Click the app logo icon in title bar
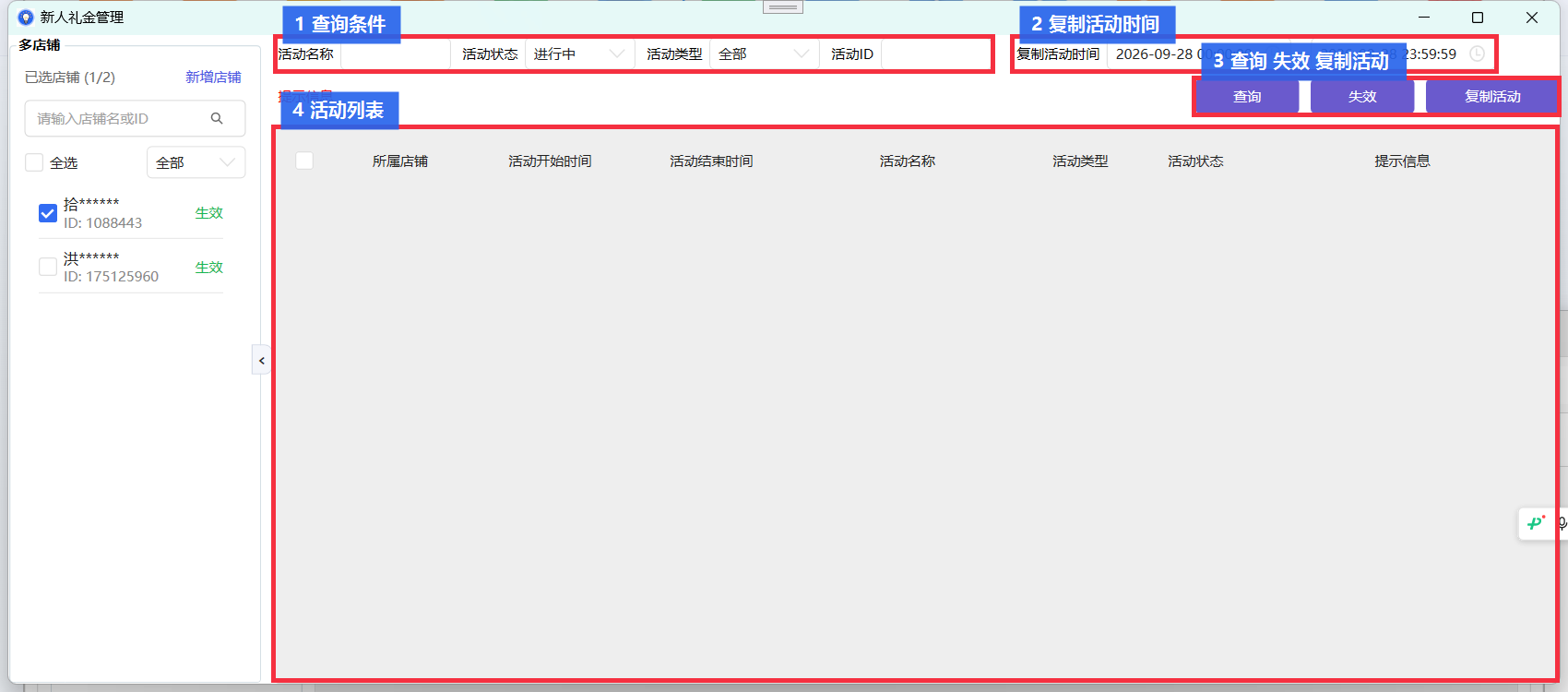 [x=26, y=18]
